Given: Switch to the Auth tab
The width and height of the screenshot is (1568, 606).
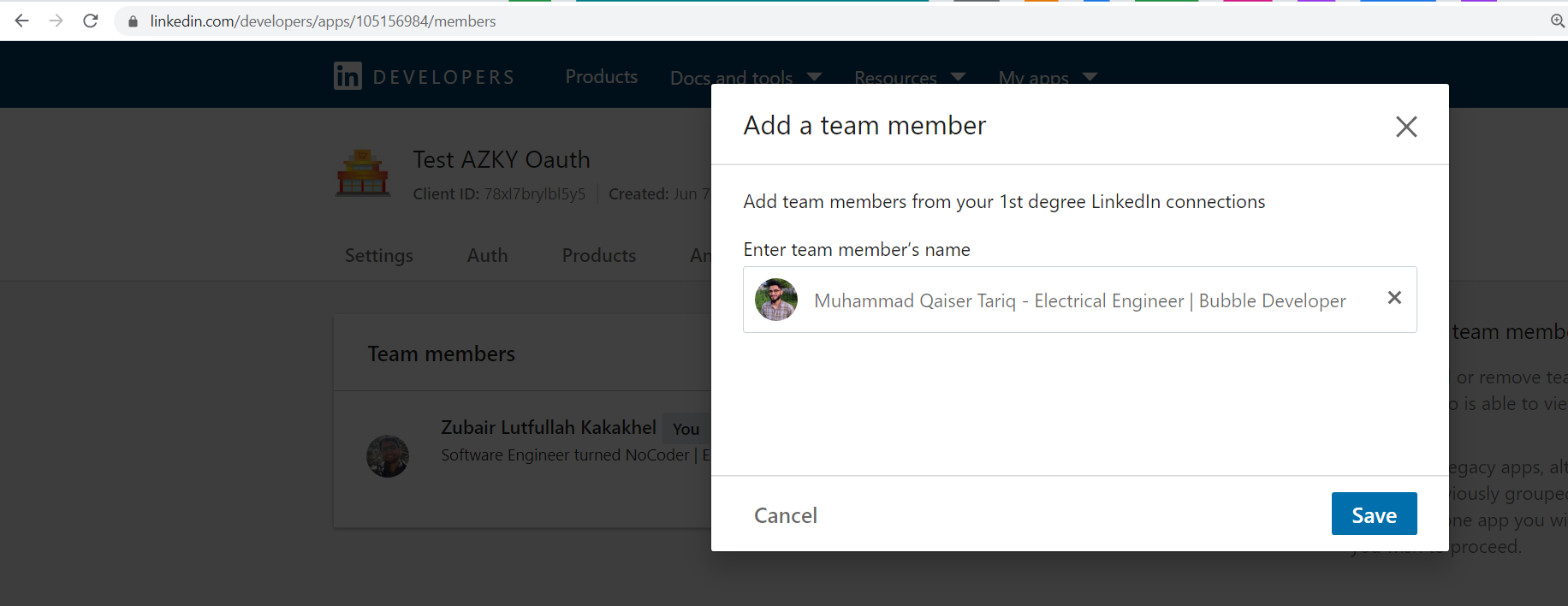Looking at the screenshot, I should point(487,255).
